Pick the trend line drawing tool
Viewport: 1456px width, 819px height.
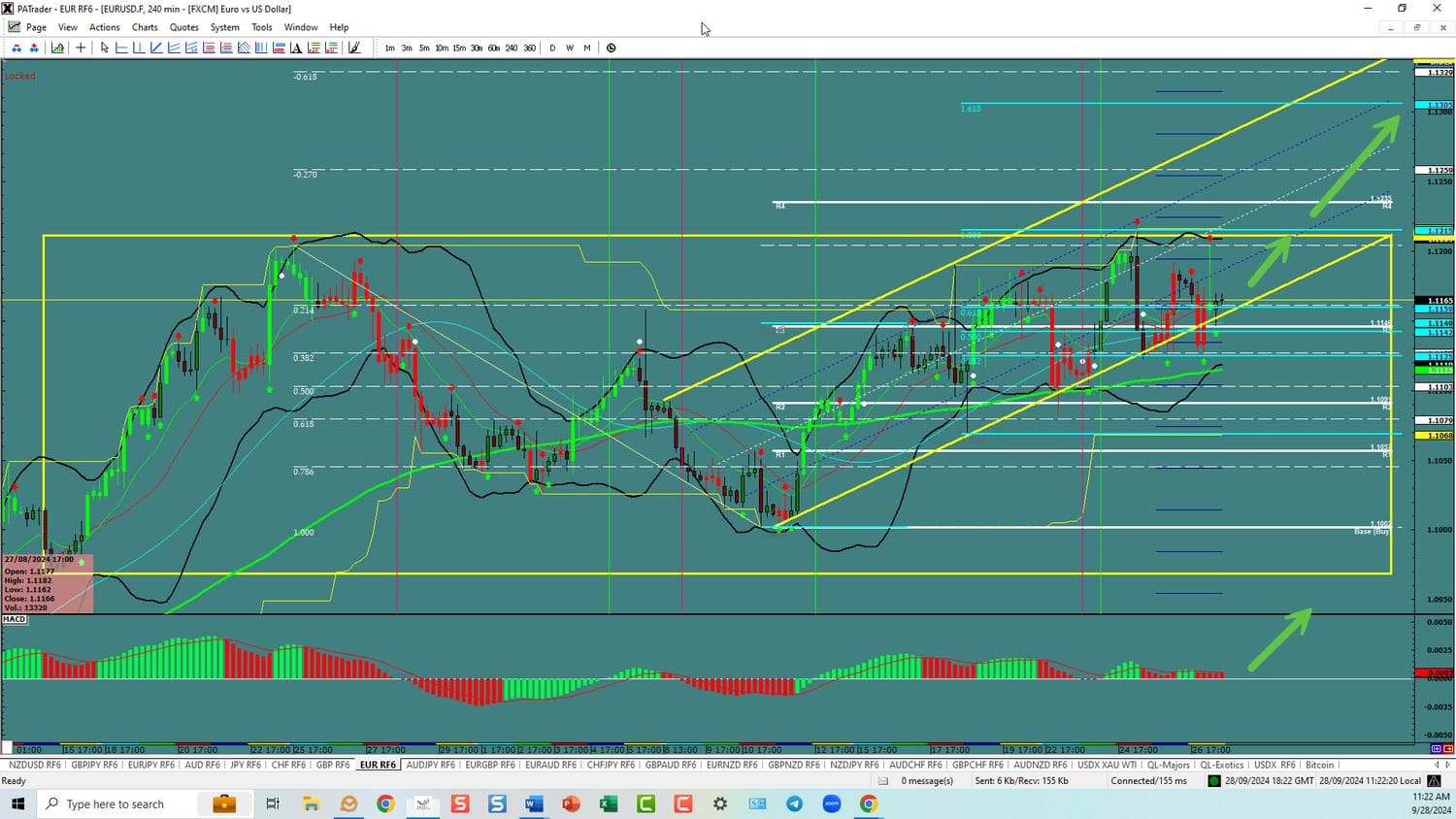point(156,48)
